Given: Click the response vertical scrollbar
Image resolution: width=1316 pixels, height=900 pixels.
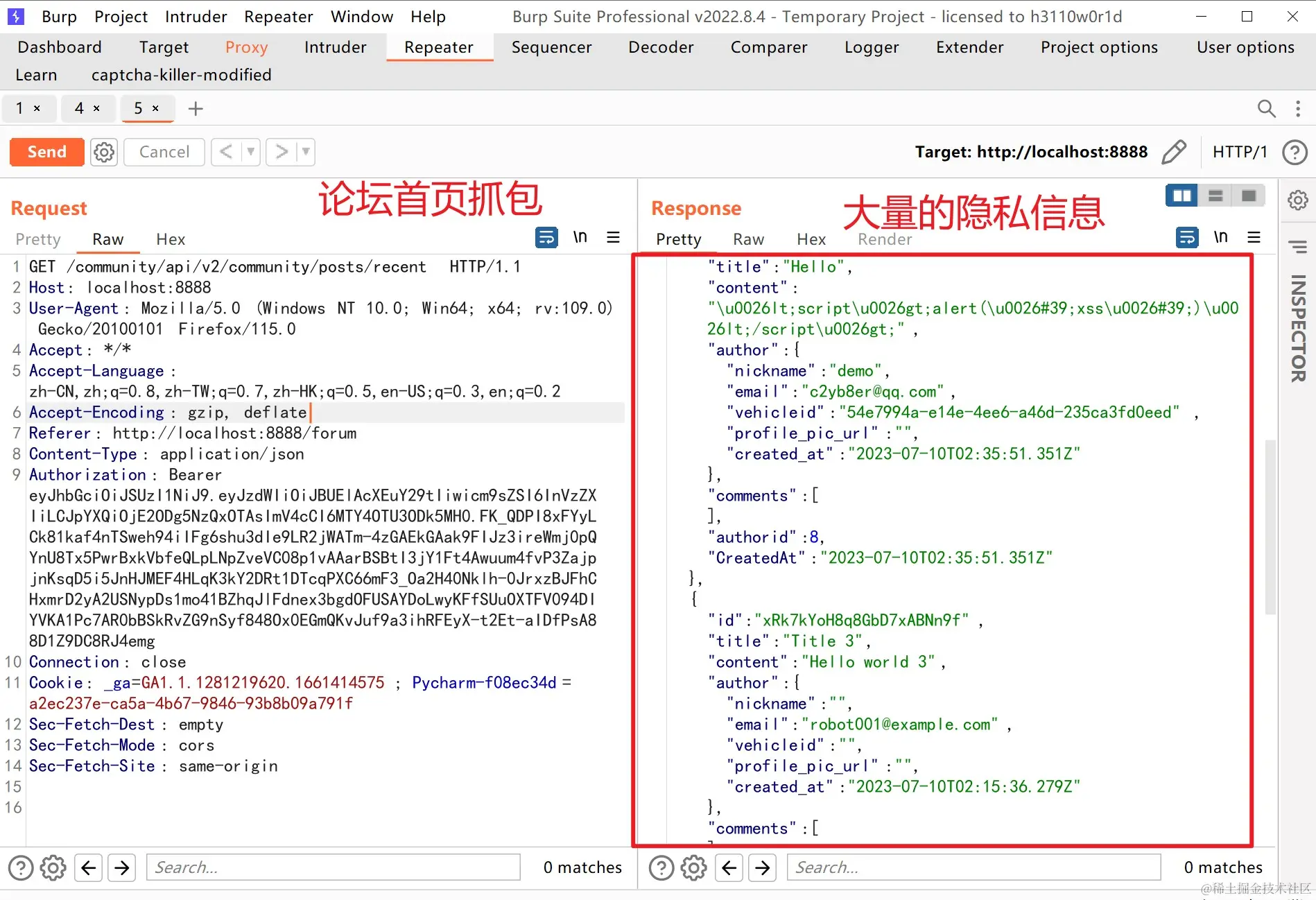Looking at the screenshot, I should tap(1270, 527).
